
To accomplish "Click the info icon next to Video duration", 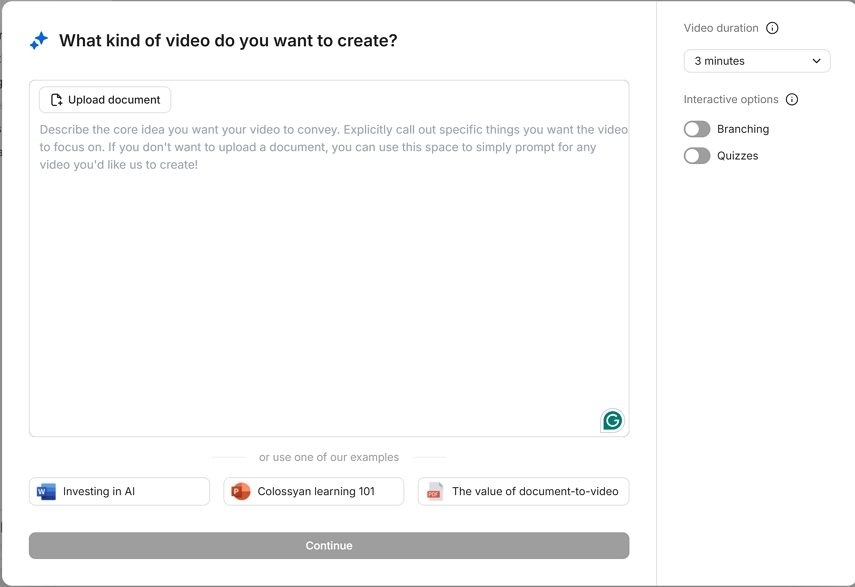I will (x=772, y=28).
